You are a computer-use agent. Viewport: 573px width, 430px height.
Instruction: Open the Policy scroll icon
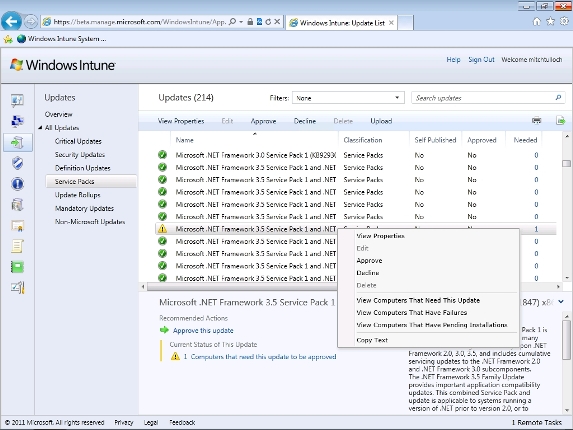tap(17, 246)
